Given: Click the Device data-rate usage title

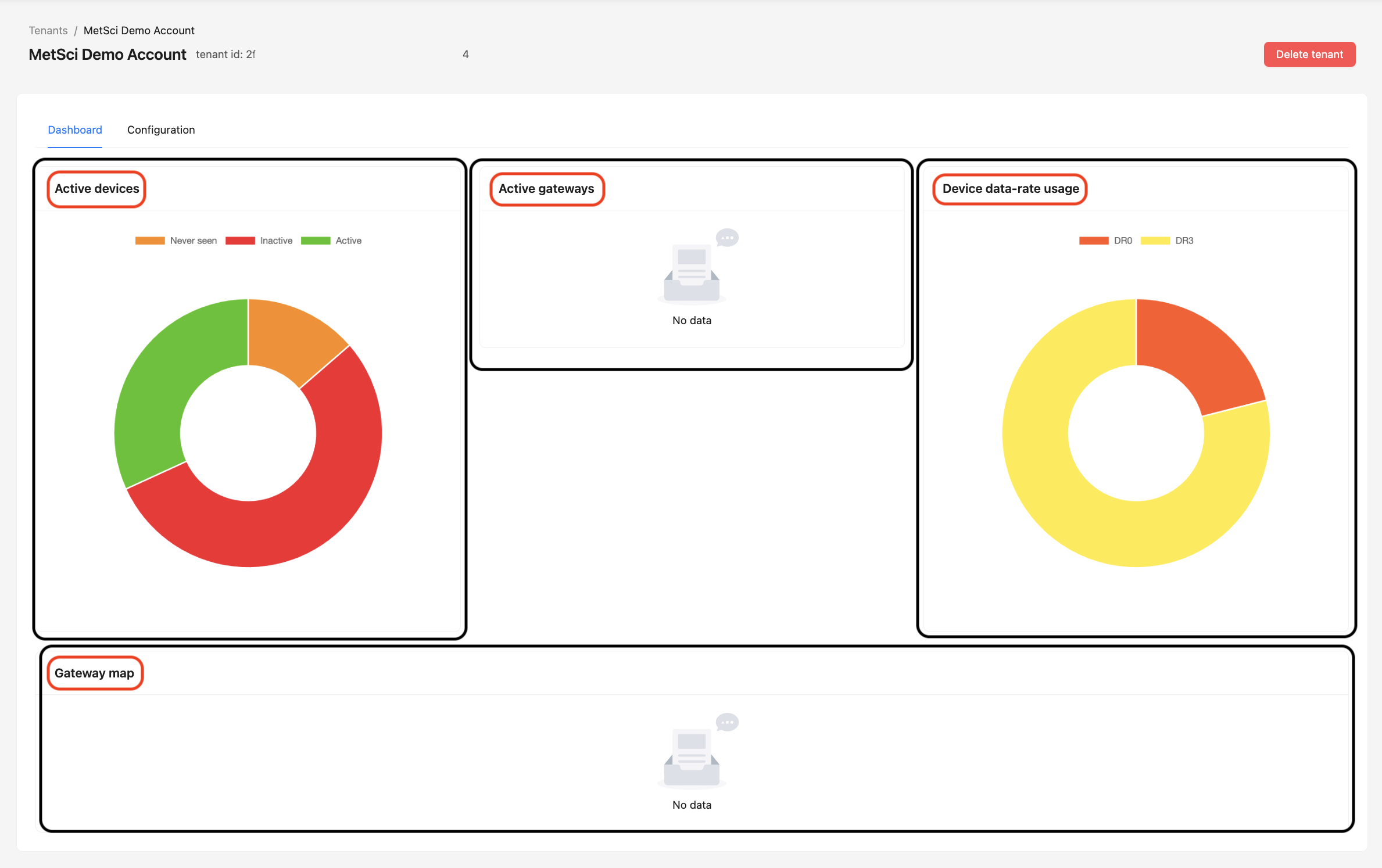Looking at the screenshot, I should pyautogui.click(x=1010, y=189).
